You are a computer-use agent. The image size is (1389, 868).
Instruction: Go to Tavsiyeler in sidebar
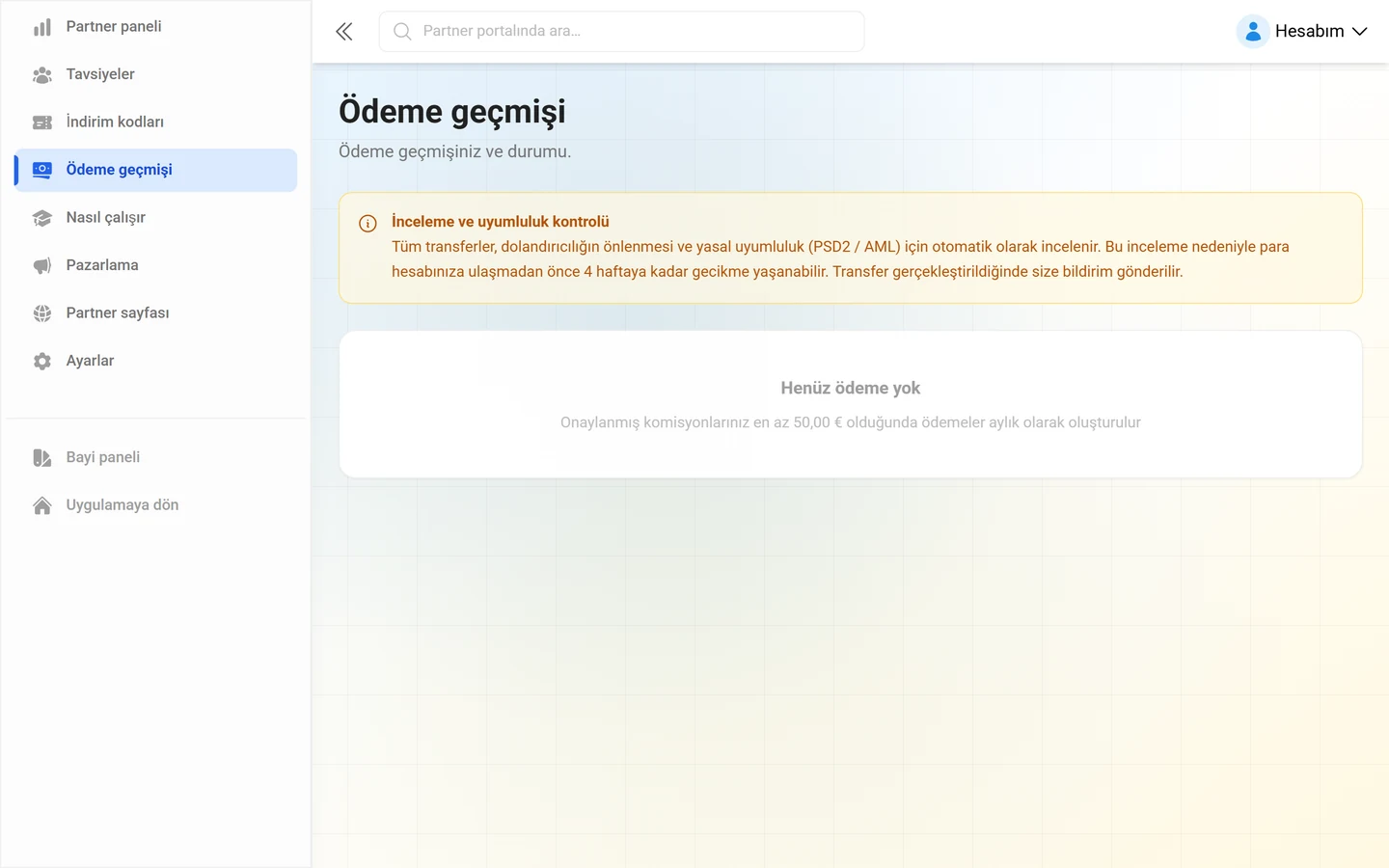(155, 74)
